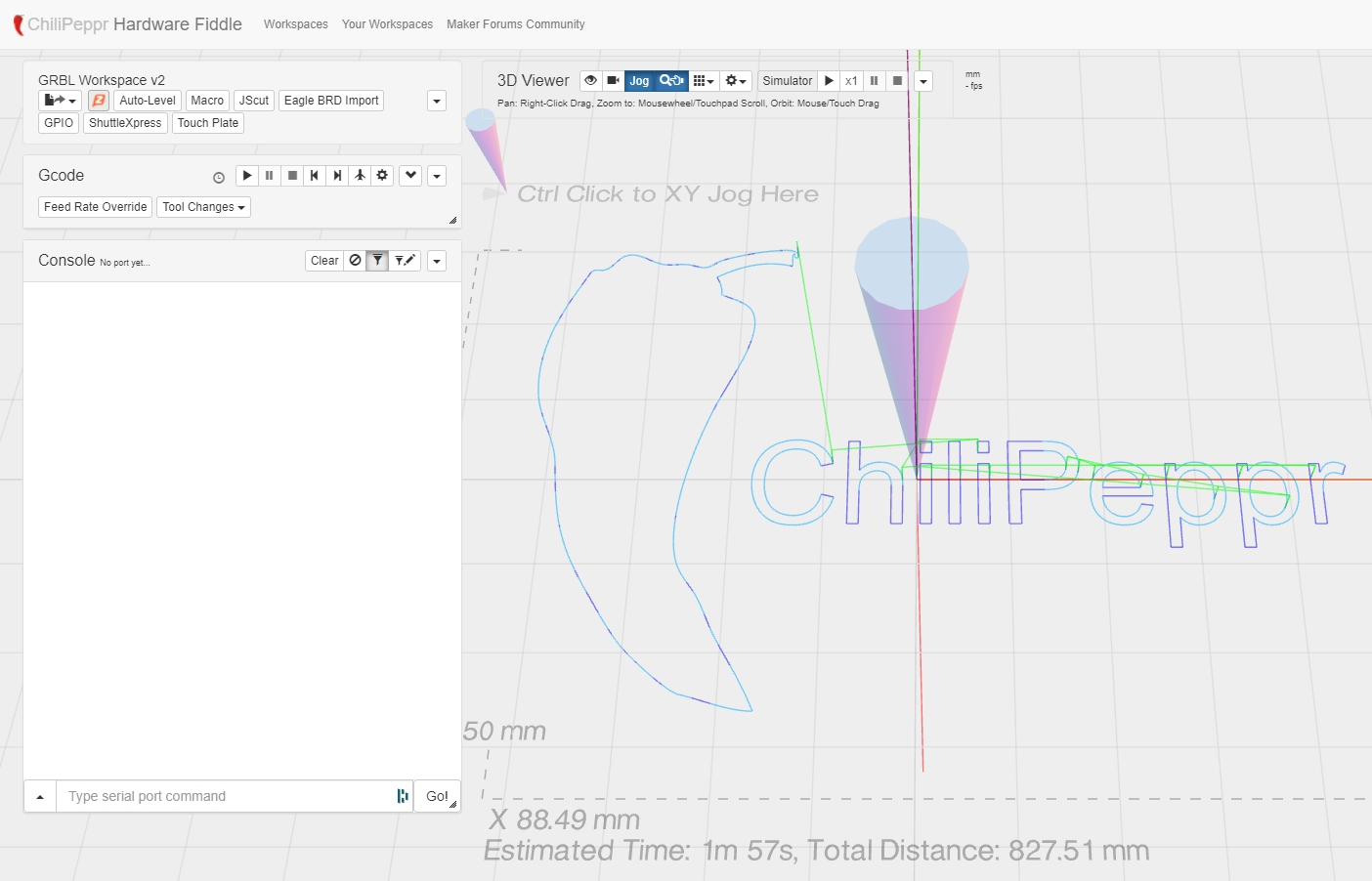Open the Workspaces menu
The height and width of the screenshot is (881, 1372).
coord(295,24)
